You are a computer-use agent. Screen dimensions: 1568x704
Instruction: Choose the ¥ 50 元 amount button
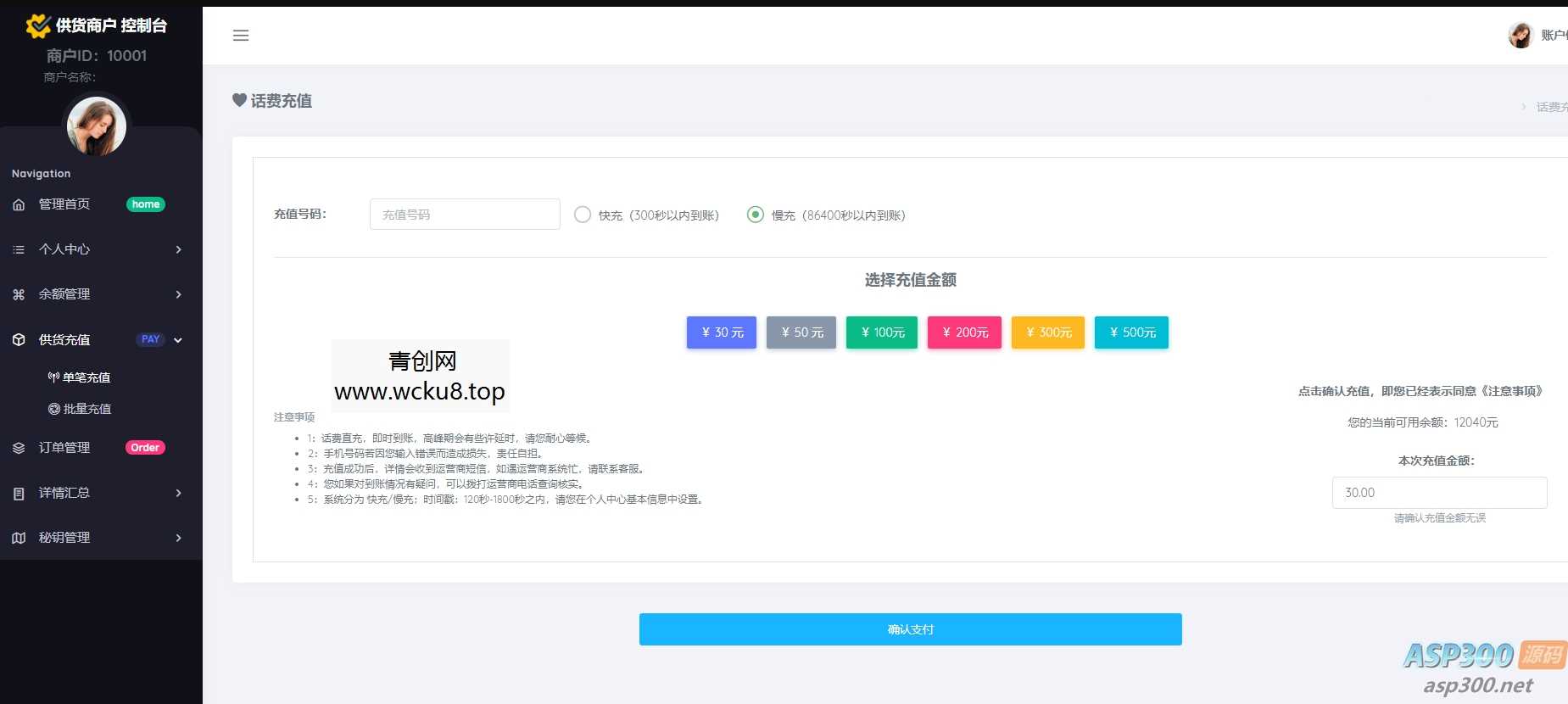pyautogui.click(x=801, y=332)
